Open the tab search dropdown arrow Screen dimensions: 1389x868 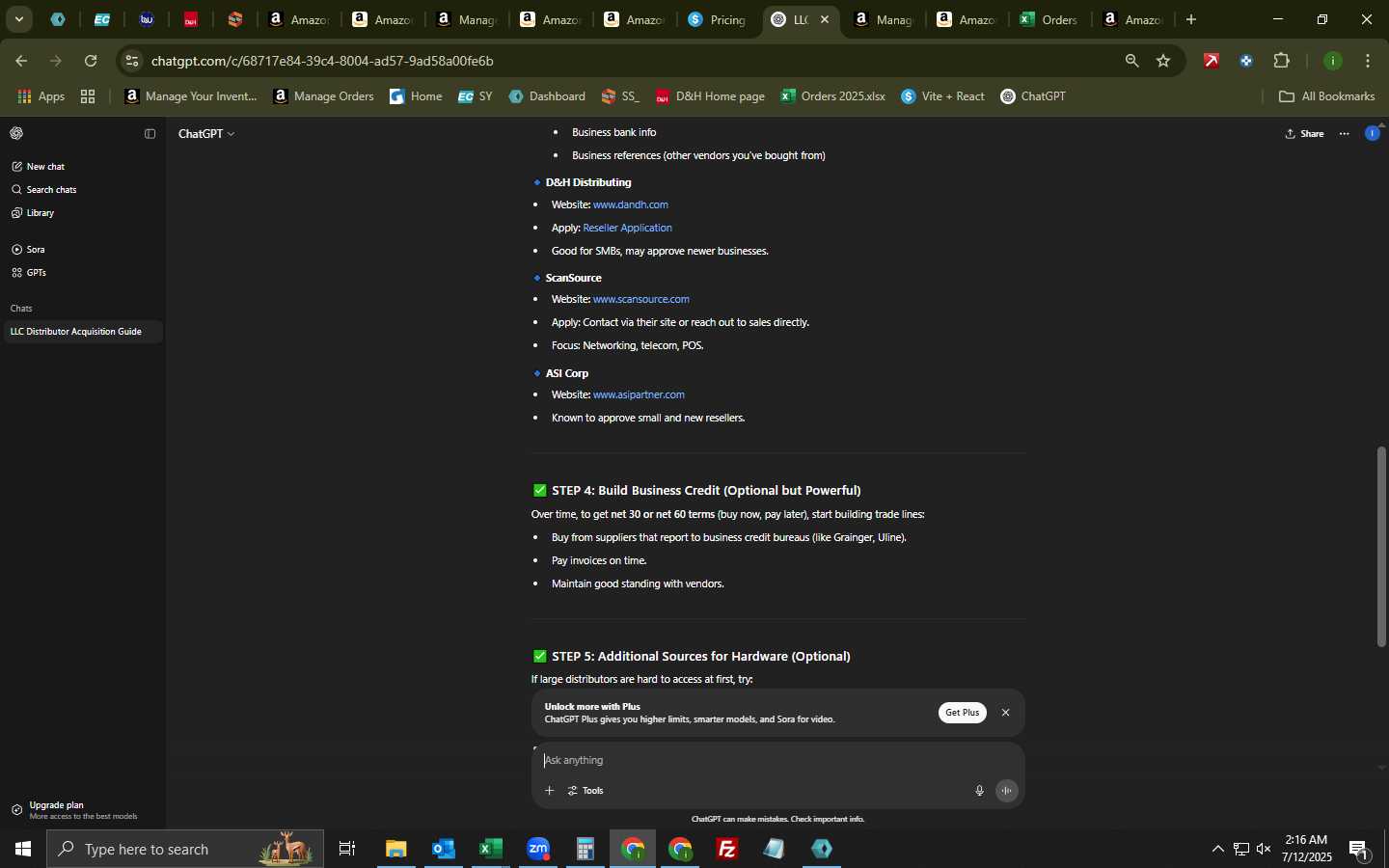(x=18, y=19)
